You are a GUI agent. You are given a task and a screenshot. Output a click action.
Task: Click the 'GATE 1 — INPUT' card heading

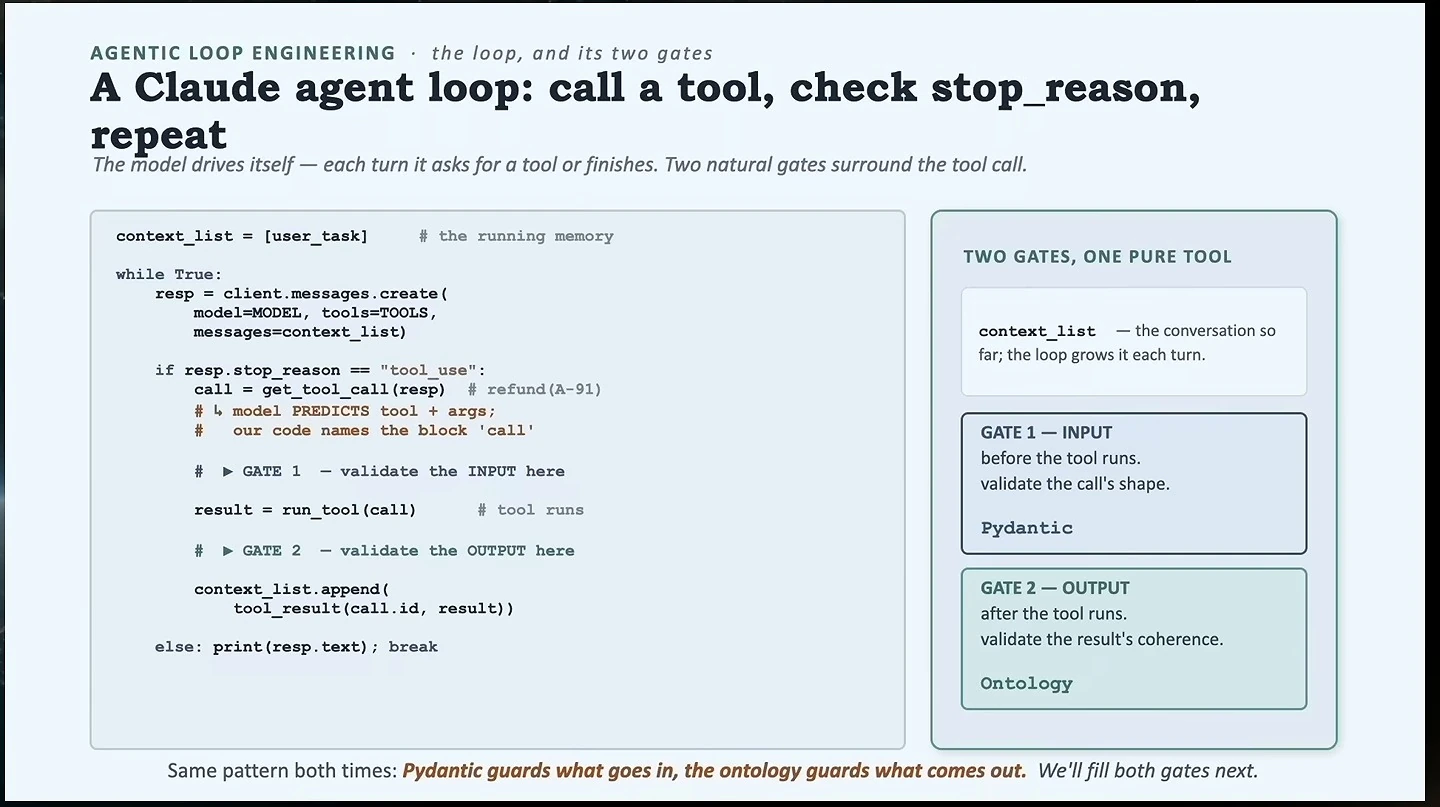[1046, 433]
